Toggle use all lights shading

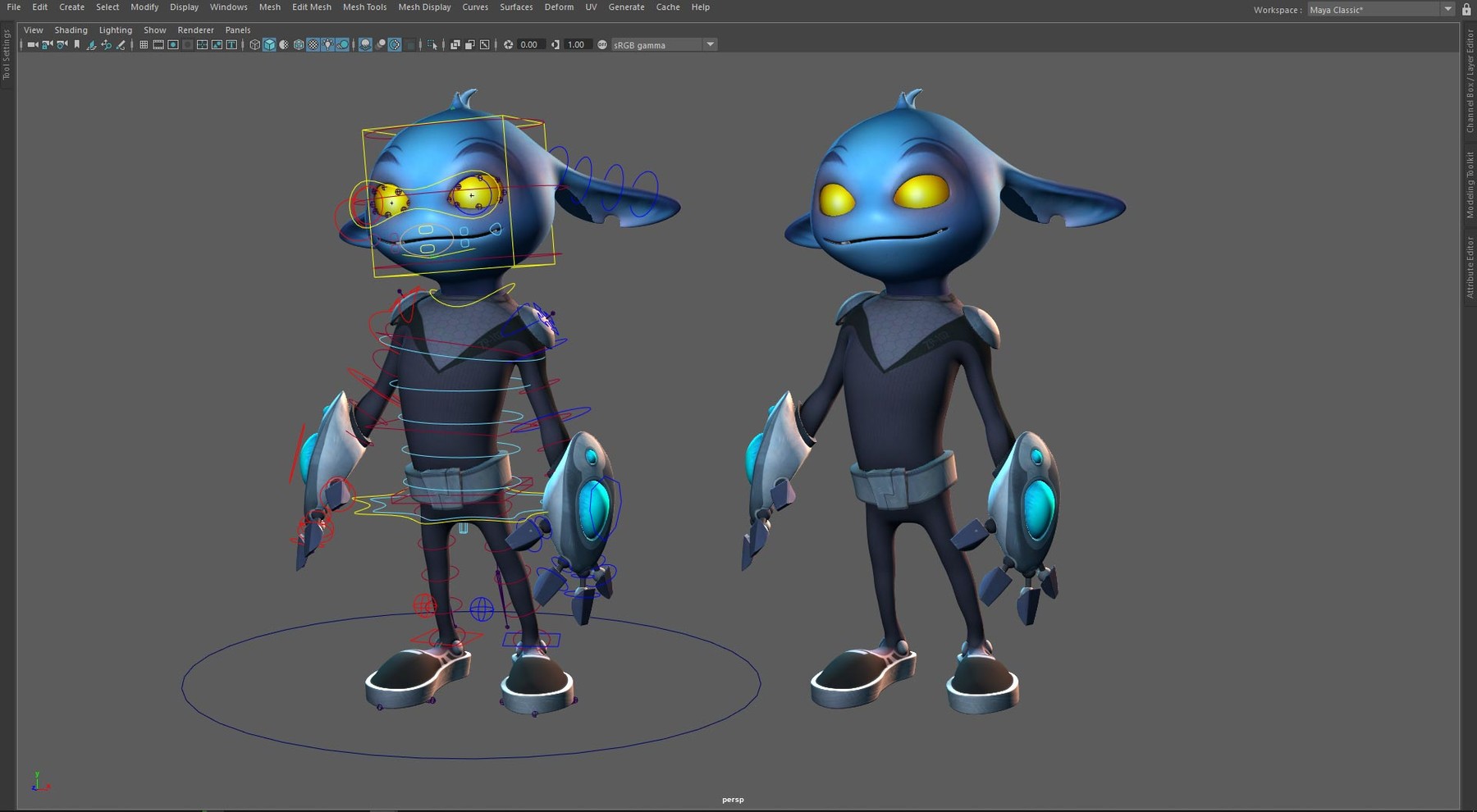(x=327, y=44)
